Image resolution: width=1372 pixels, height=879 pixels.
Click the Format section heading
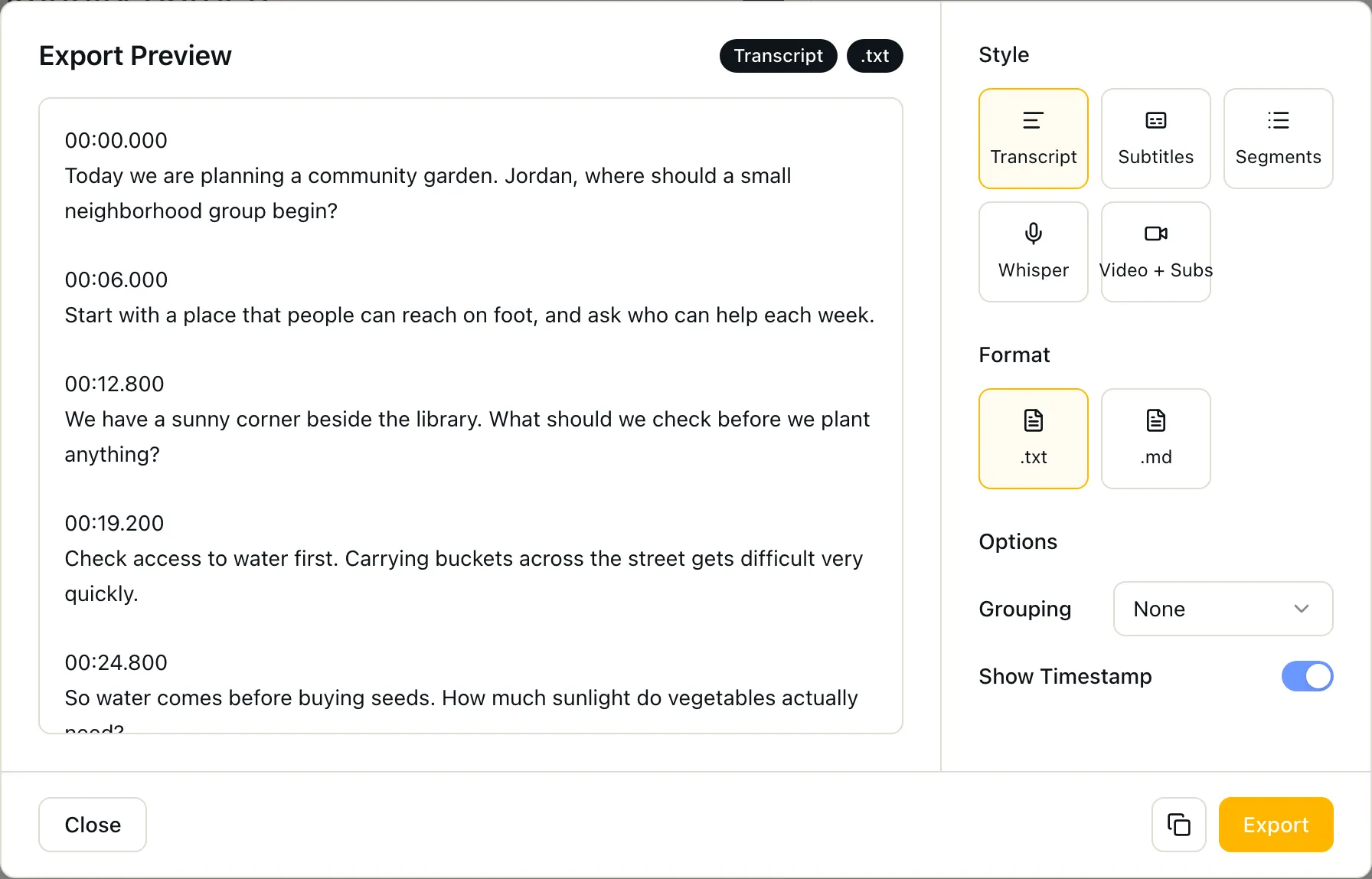[1014, 355]
